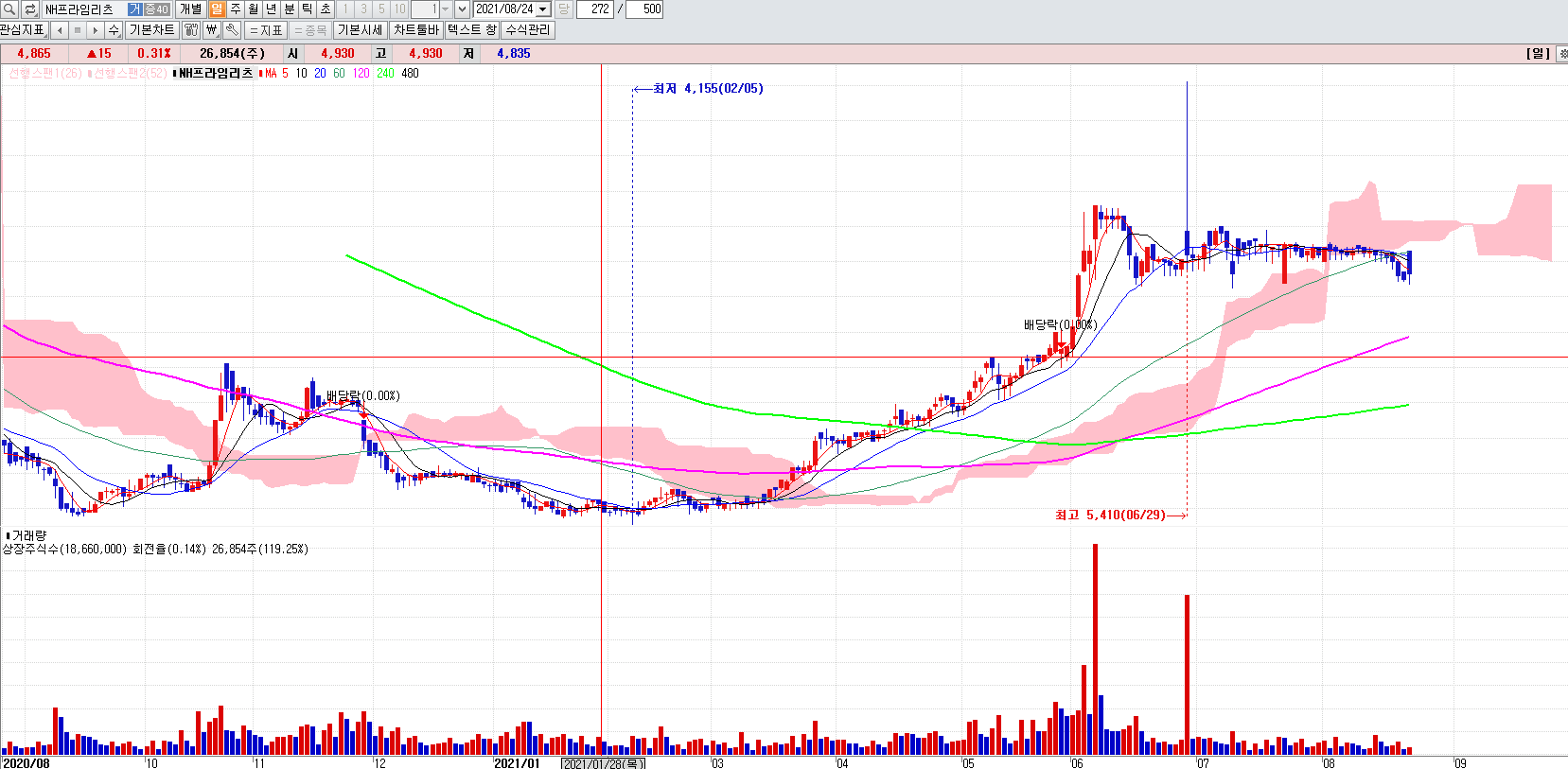The height and width of the screenshot is (769, 1568).
Task: Click the MA 120 magenta legend label
Action: click(361, 73)
